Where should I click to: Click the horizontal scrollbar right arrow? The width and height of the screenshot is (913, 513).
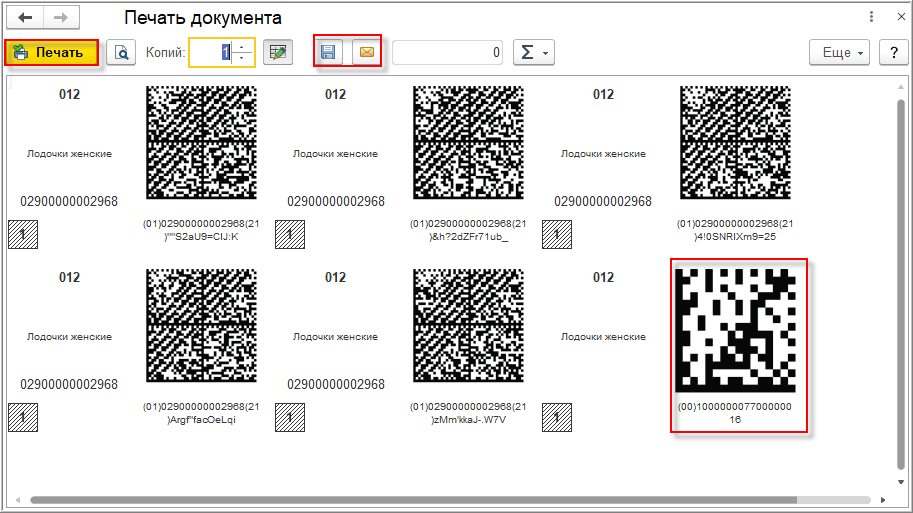pyautogui.click(x=883, y=500)
